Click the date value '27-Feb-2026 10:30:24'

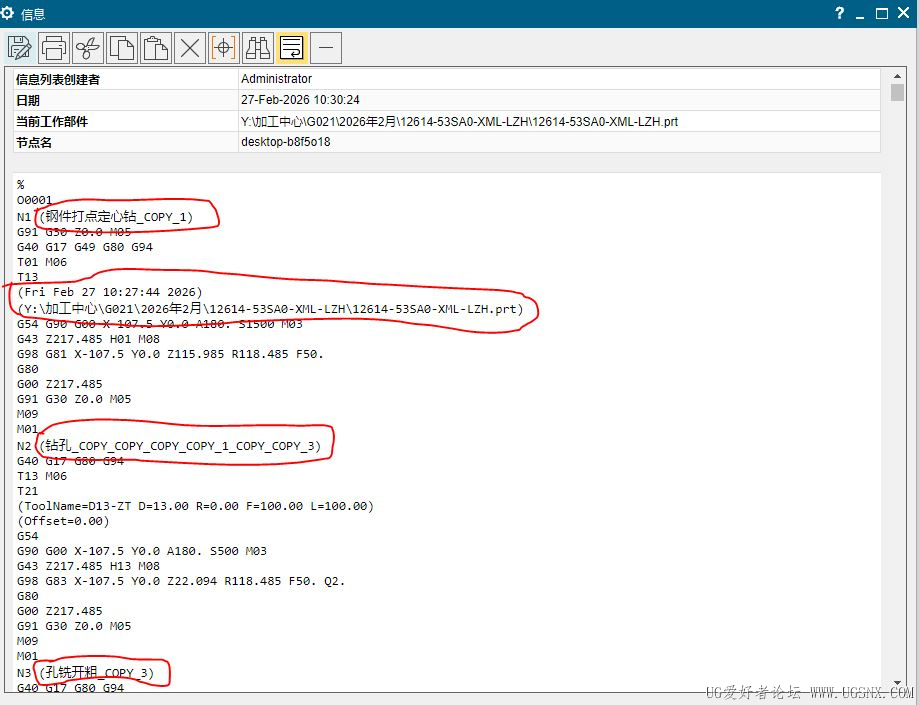pos(559,100)
